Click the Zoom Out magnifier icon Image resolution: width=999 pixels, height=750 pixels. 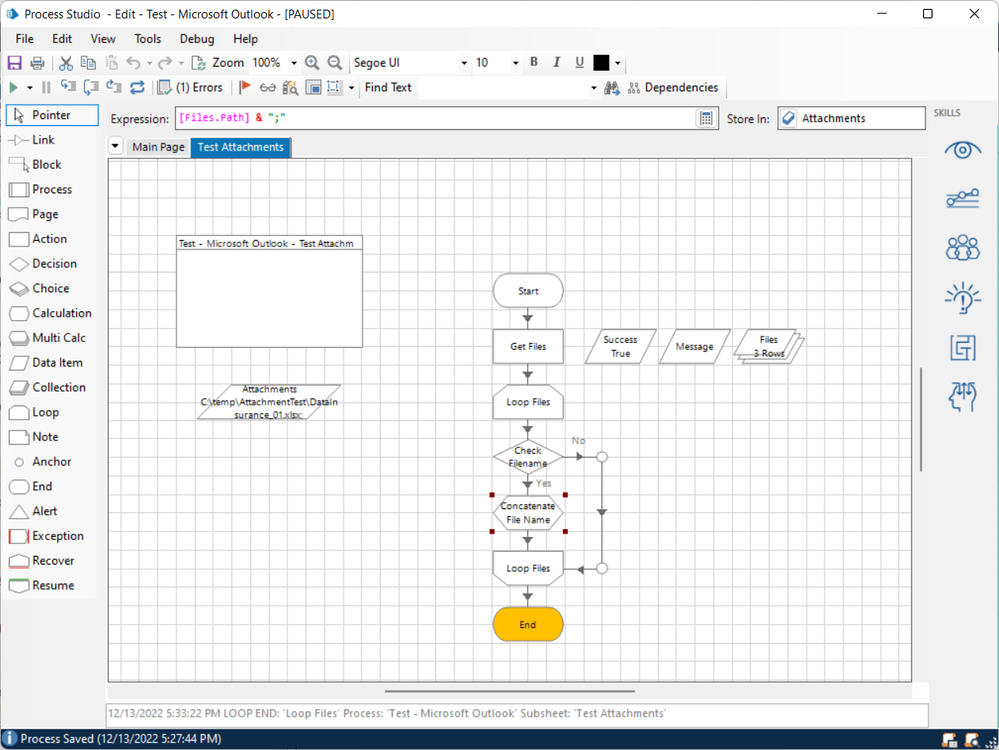click(x=335, y=63)
